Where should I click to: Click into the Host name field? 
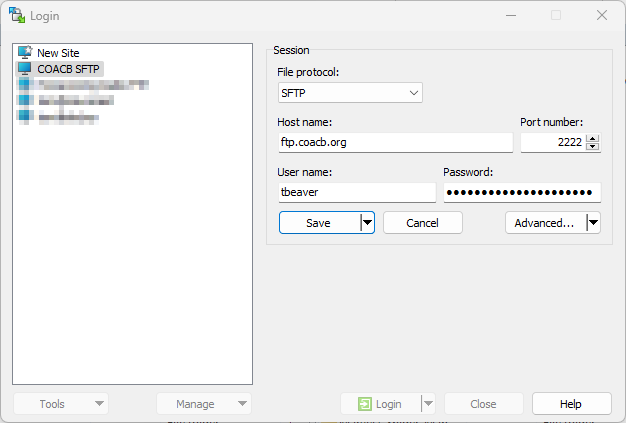click(x=395, y=142)
